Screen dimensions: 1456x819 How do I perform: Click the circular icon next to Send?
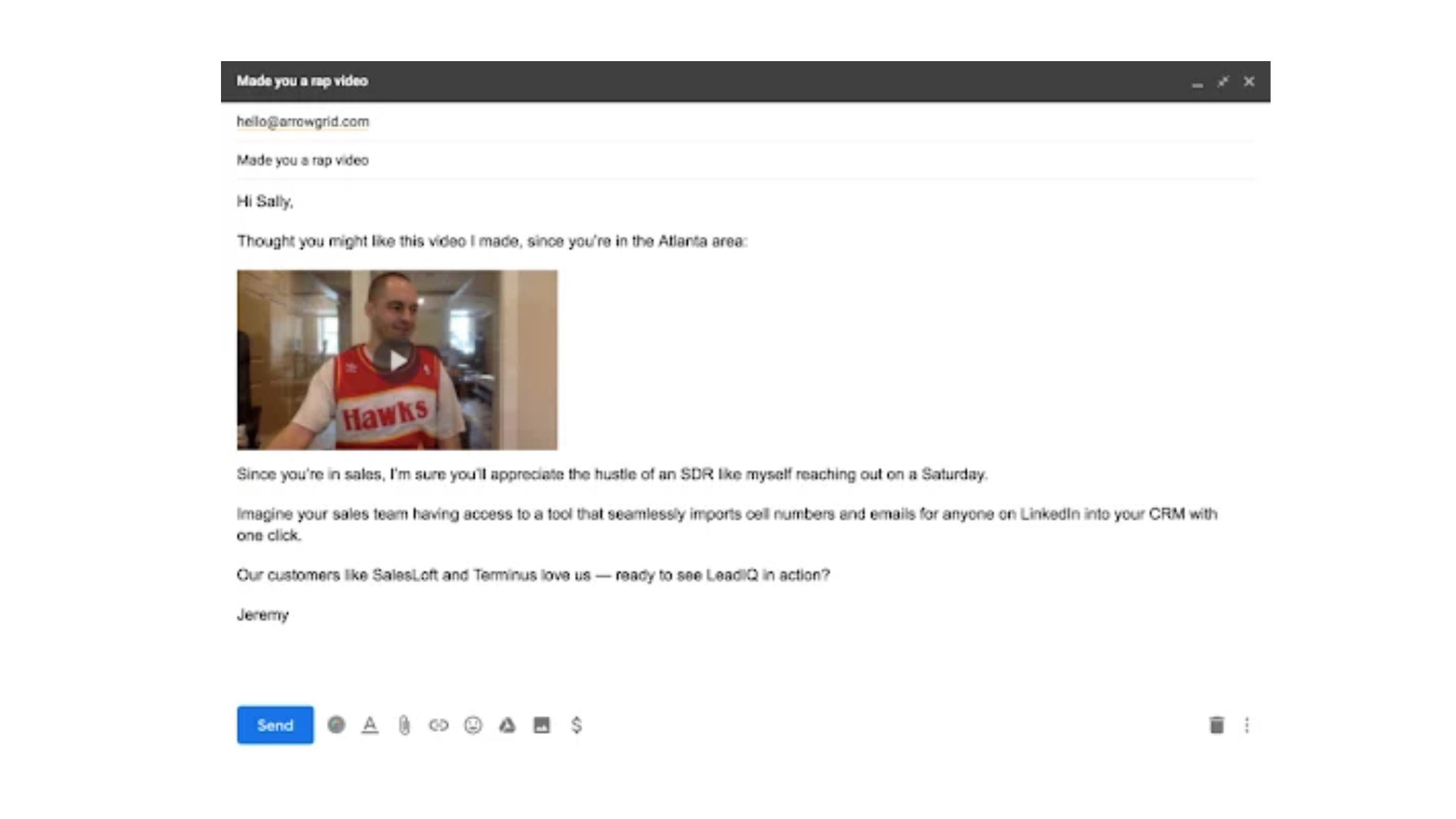point(336,725)
